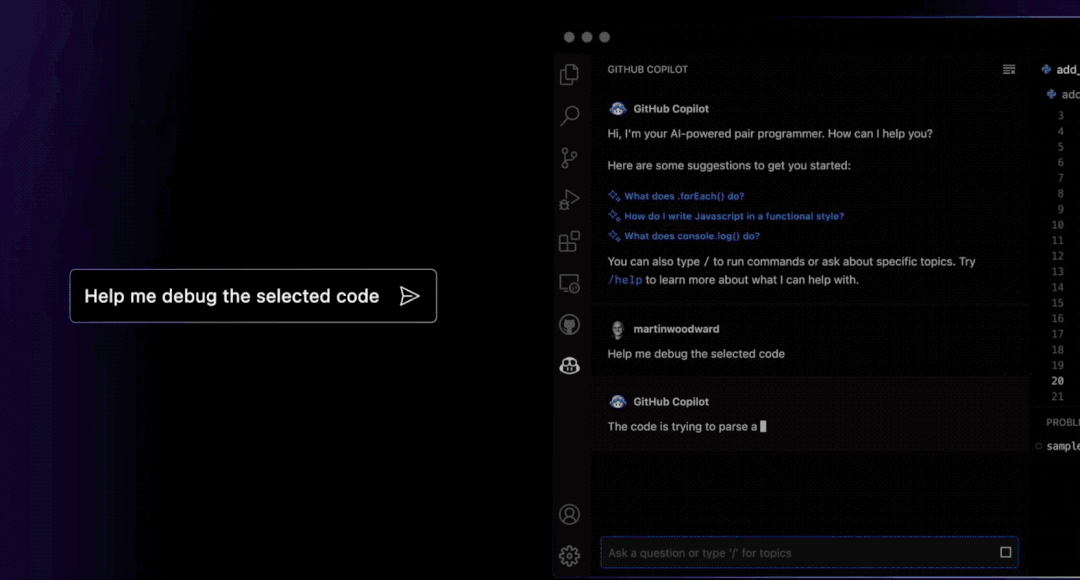Switch to the add_ editor tab
Screen dimensions: 1080x580
coord(1058,69)
